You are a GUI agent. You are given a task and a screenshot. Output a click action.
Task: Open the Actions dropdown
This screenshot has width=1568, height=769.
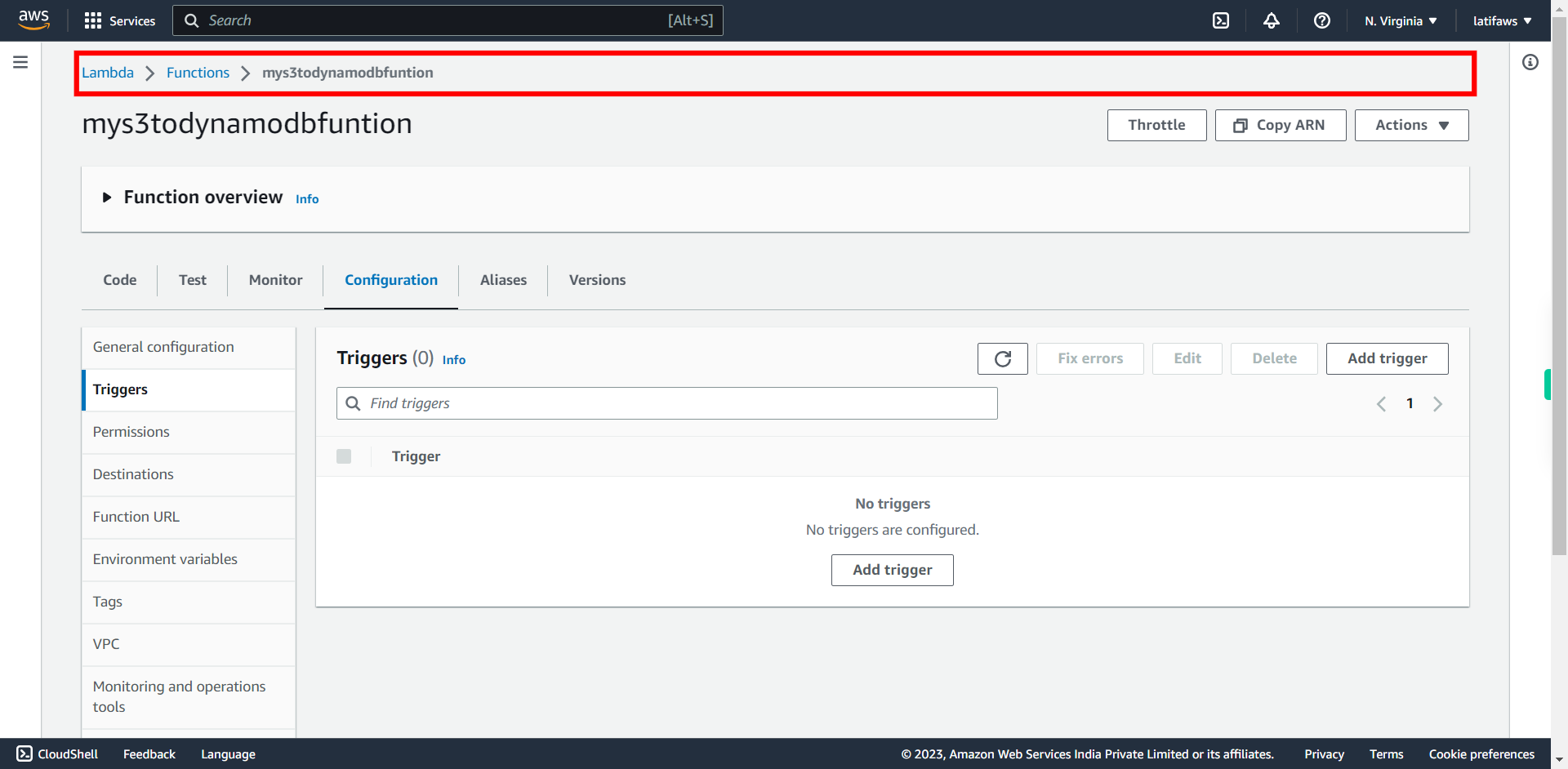(1411, 125)
